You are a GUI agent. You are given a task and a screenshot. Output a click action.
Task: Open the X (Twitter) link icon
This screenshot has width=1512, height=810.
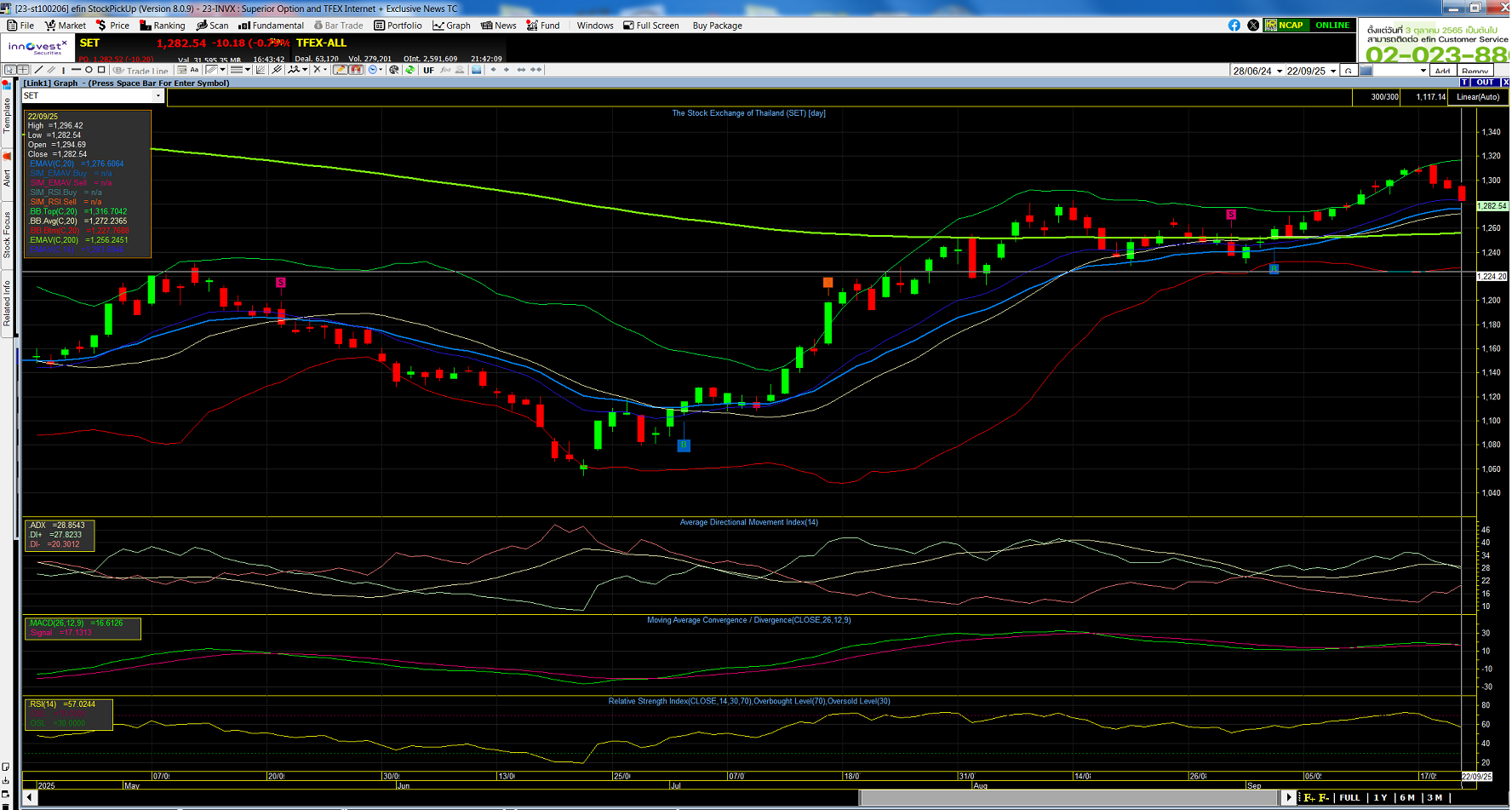[1253, 26]
